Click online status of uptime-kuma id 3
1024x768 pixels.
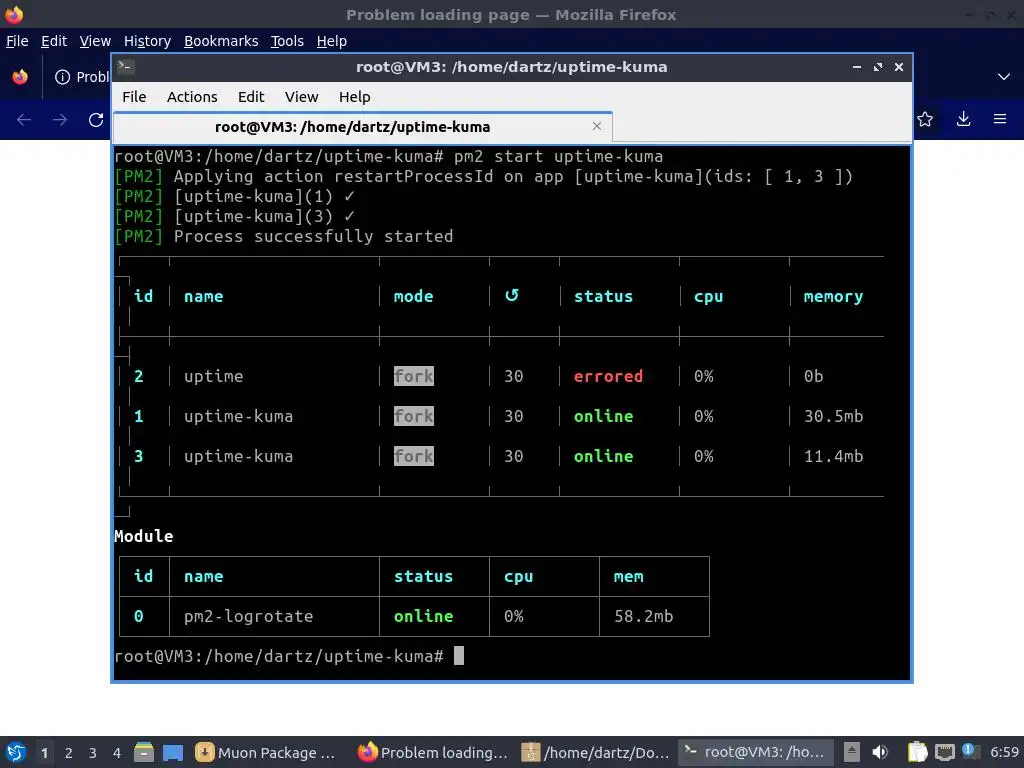(x=603, y=456)
